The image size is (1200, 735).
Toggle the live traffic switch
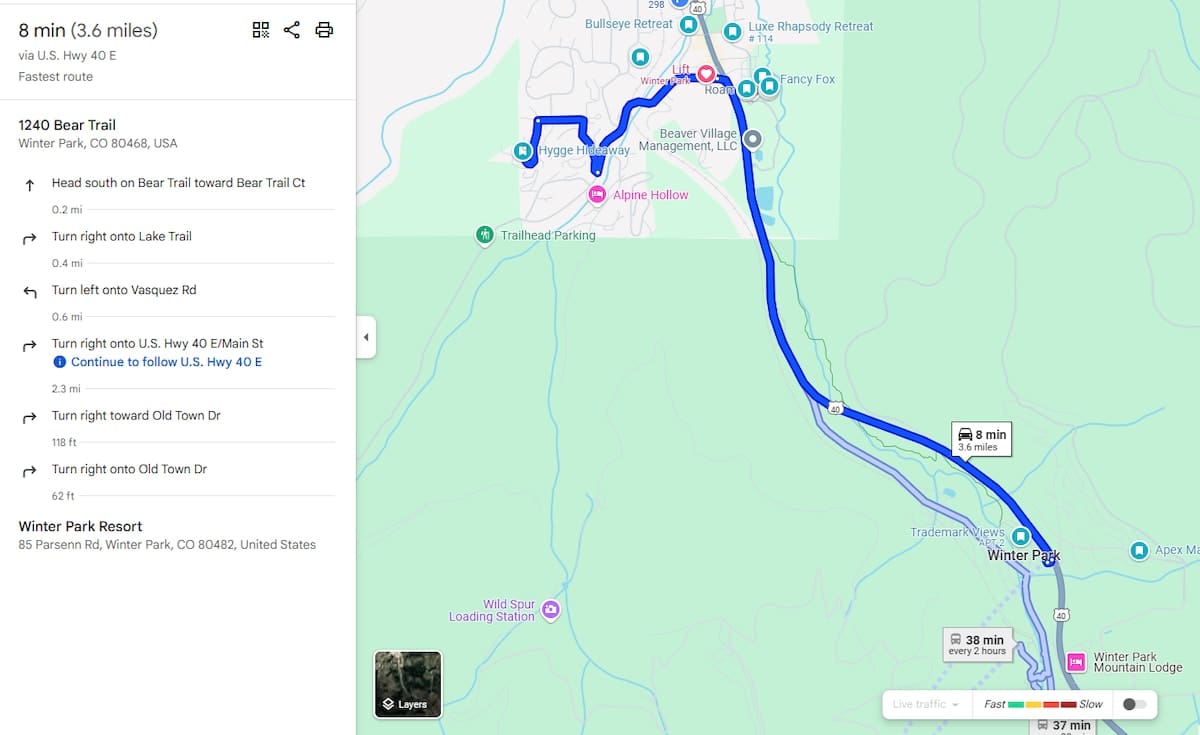pos(1134,704)
